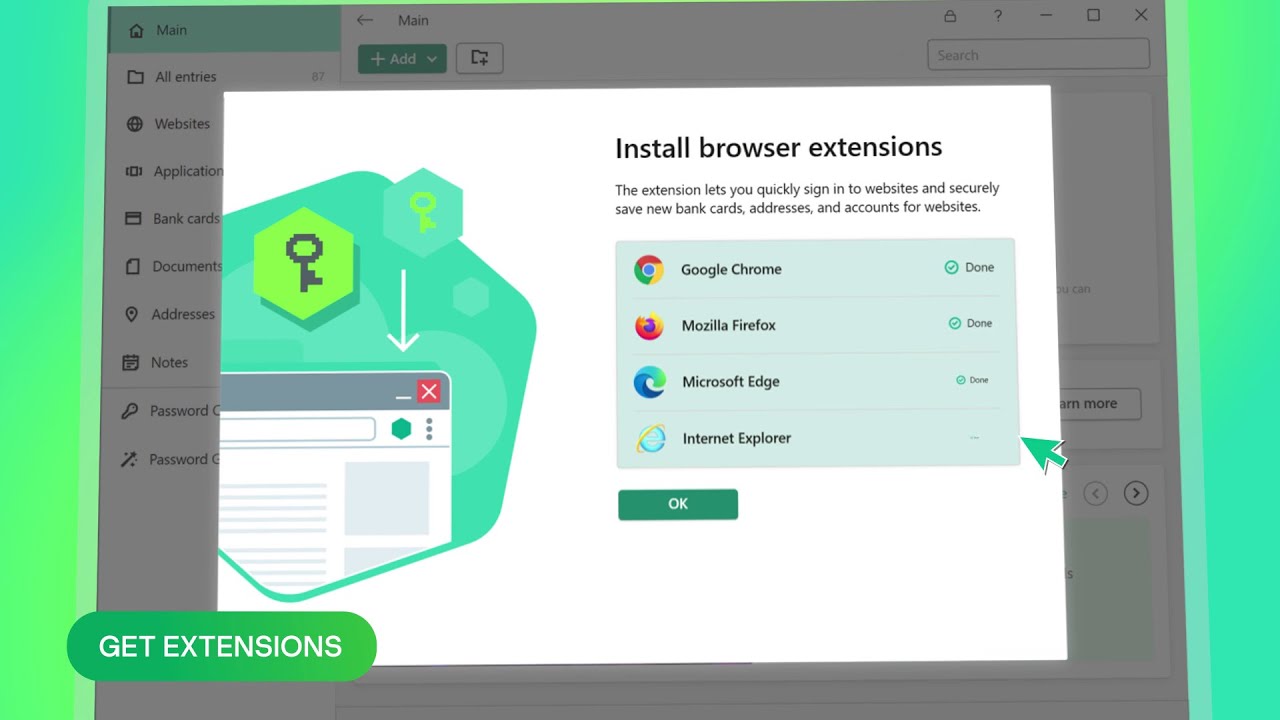Click the next arrow circle button
Image resolution: width=1280 pixels, height=720 pixels.
pyautogui.click(x=1135, y=493)
